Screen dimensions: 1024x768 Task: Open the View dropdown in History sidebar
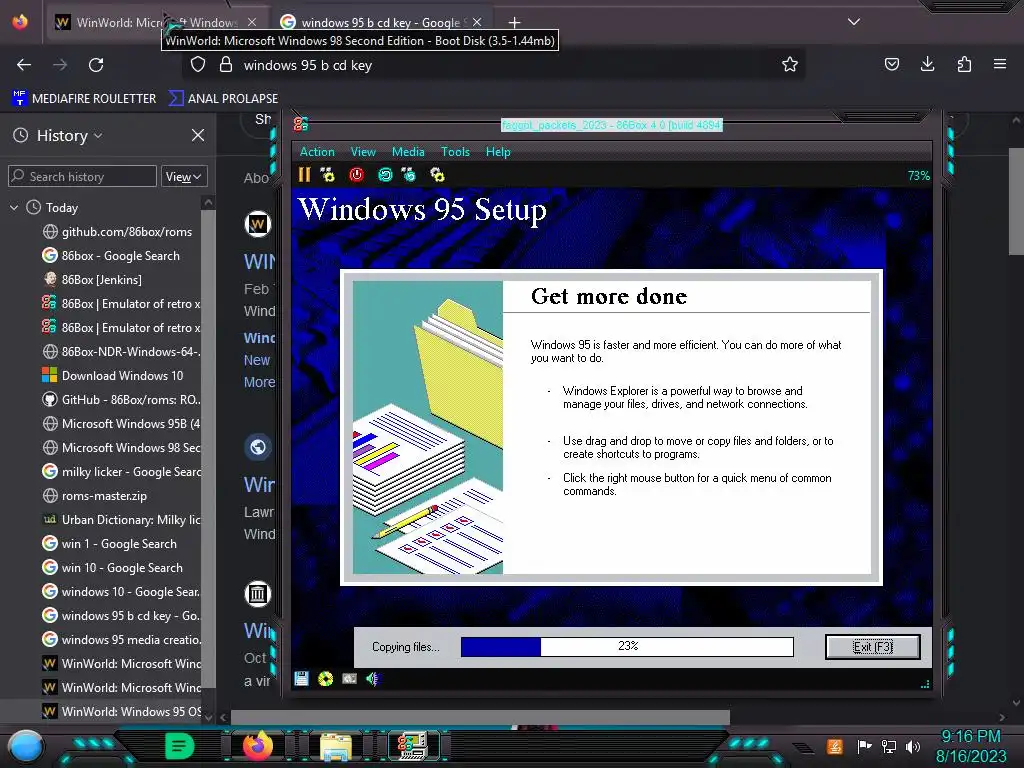pyautogui.click(x=184, y=176)
